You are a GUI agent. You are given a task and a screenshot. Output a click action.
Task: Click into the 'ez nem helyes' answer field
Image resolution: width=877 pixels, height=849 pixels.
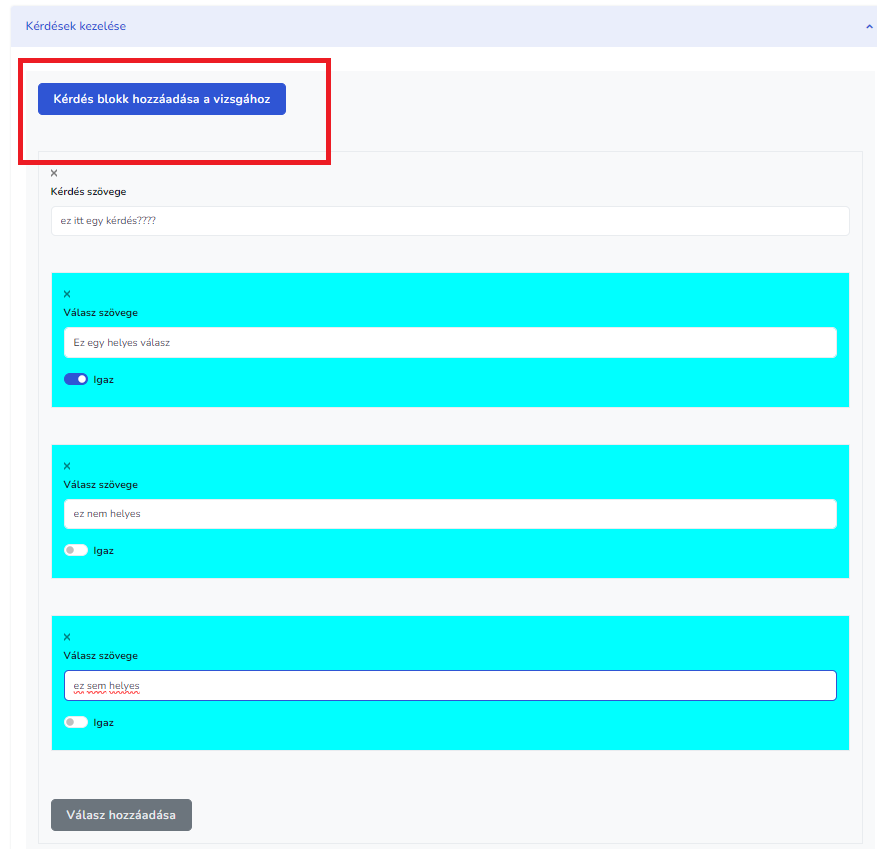click(450, 514)
